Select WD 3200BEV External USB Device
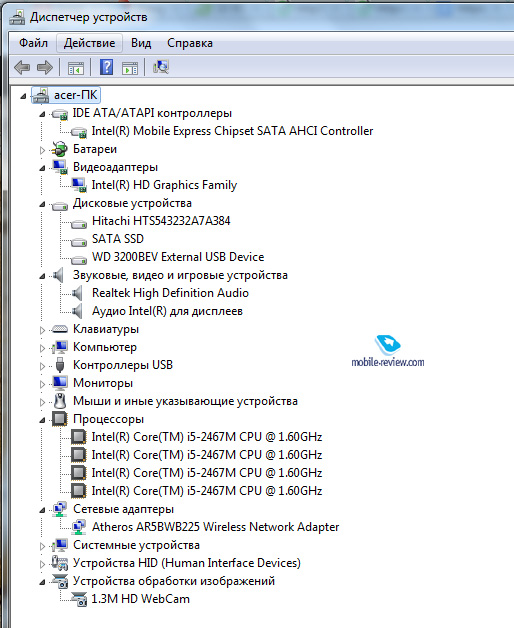514x628 pixels. click(178, 257)
